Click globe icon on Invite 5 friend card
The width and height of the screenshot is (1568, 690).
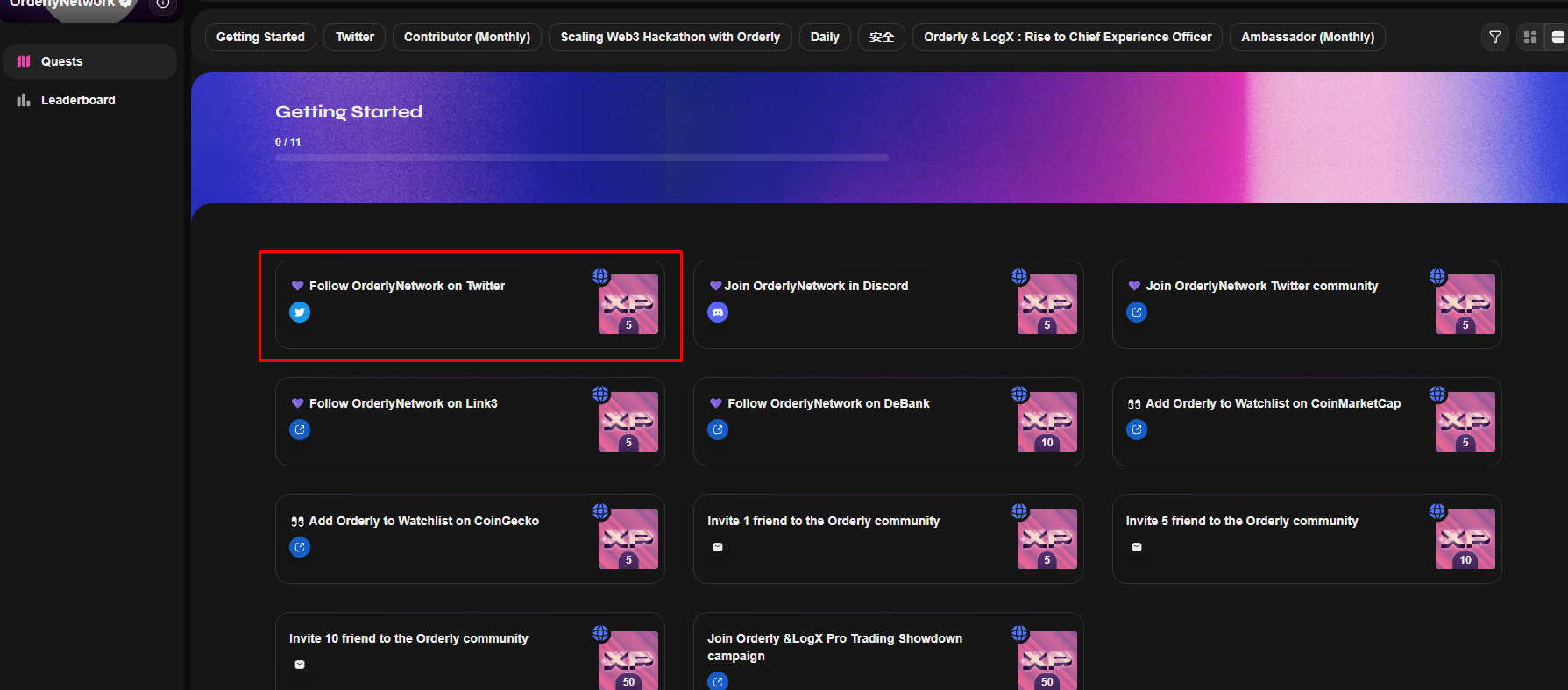click(x=1437, y=511)
